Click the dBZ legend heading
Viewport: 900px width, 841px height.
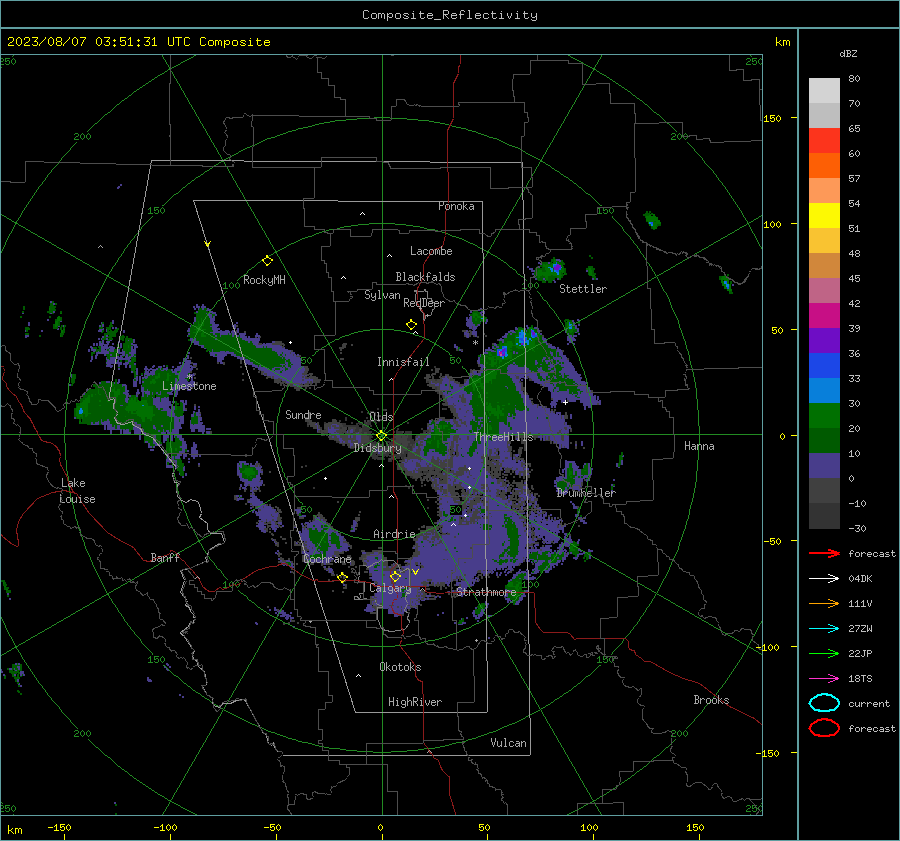point(848,54)
